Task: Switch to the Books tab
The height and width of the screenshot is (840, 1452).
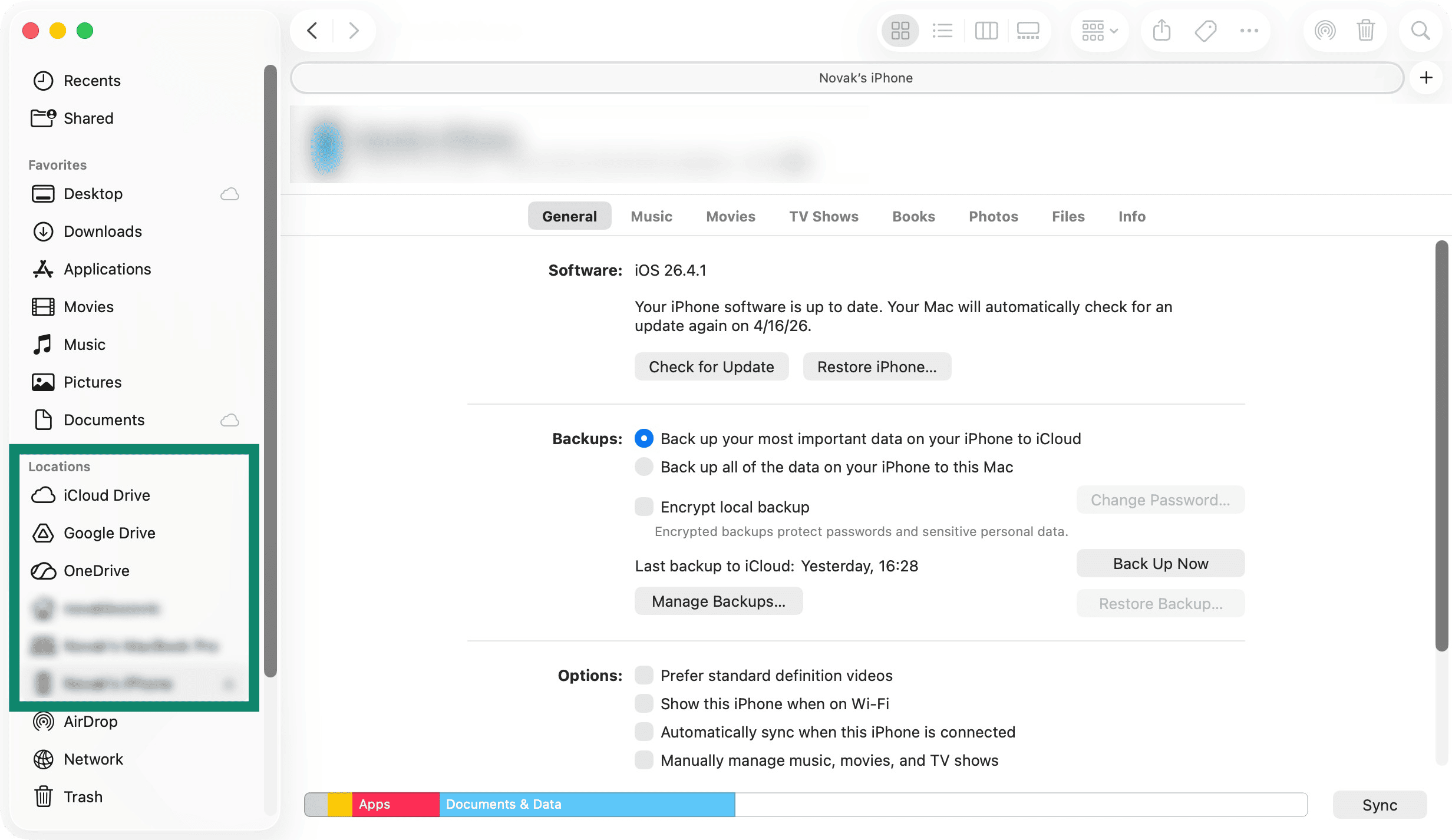Action: pos(913,216)
